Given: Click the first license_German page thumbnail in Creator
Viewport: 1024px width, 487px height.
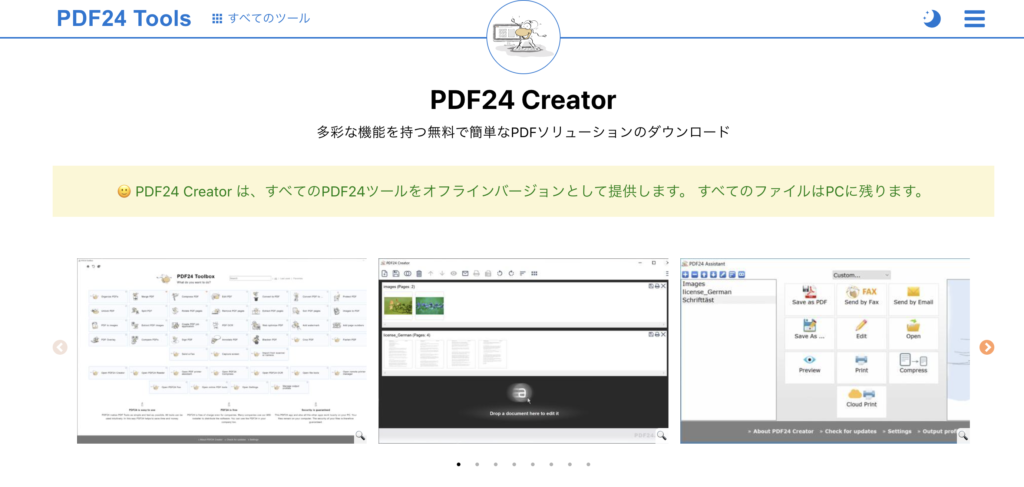Looking at the screenshot, I should (x=396, y=353).
